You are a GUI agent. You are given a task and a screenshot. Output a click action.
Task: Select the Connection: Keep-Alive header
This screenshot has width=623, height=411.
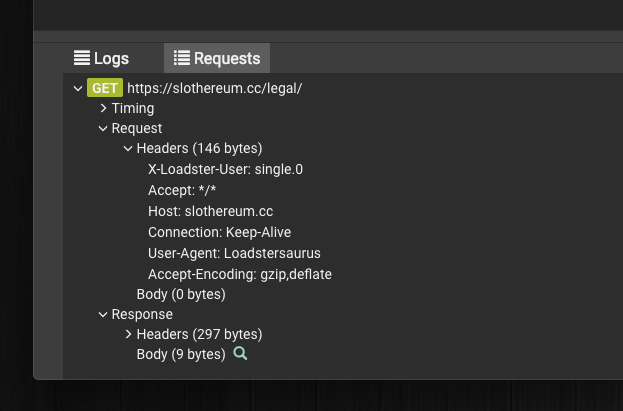point(219,232)
